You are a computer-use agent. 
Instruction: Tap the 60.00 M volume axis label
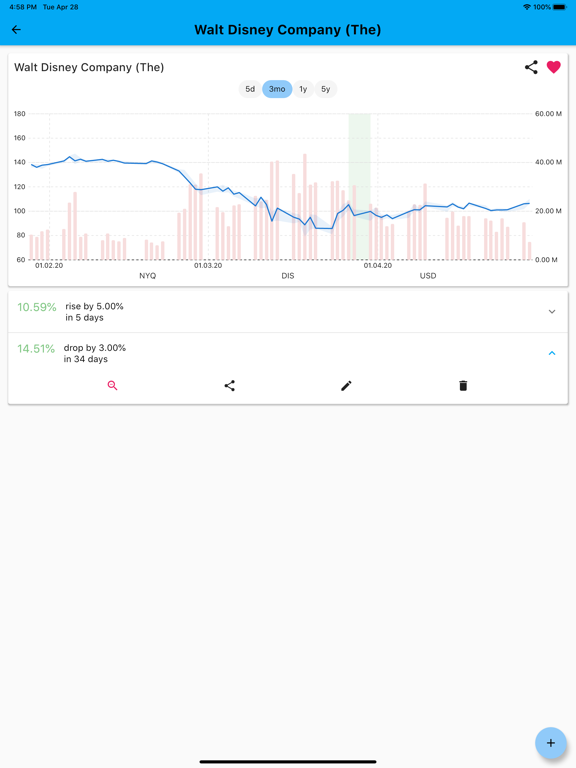coord(548,114)
